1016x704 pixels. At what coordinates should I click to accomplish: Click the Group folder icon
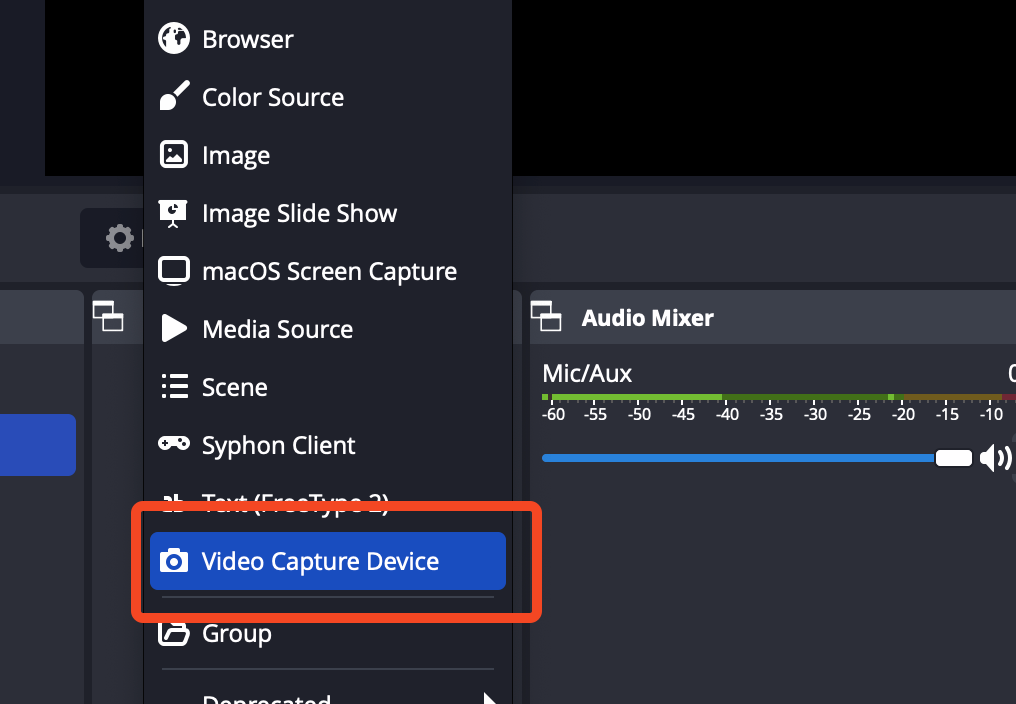[x=174, y=633]
